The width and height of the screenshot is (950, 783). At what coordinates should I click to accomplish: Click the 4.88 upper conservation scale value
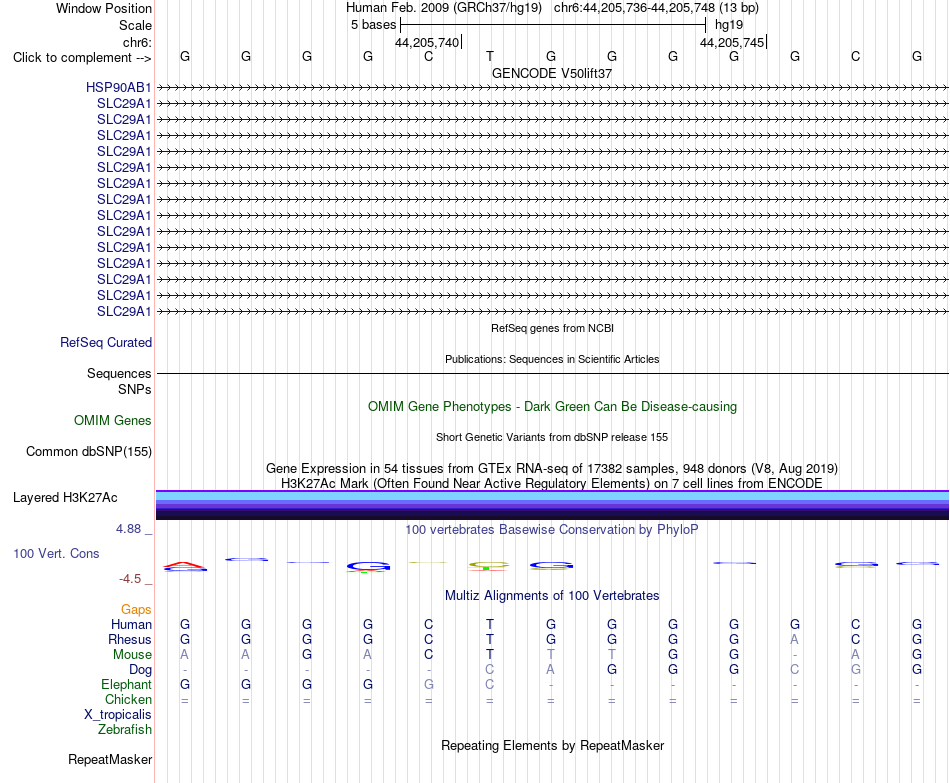[128, 529]
